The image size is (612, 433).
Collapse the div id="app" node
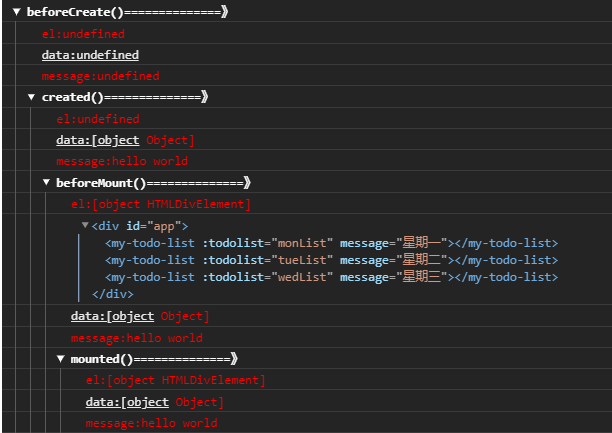[85, 225]
